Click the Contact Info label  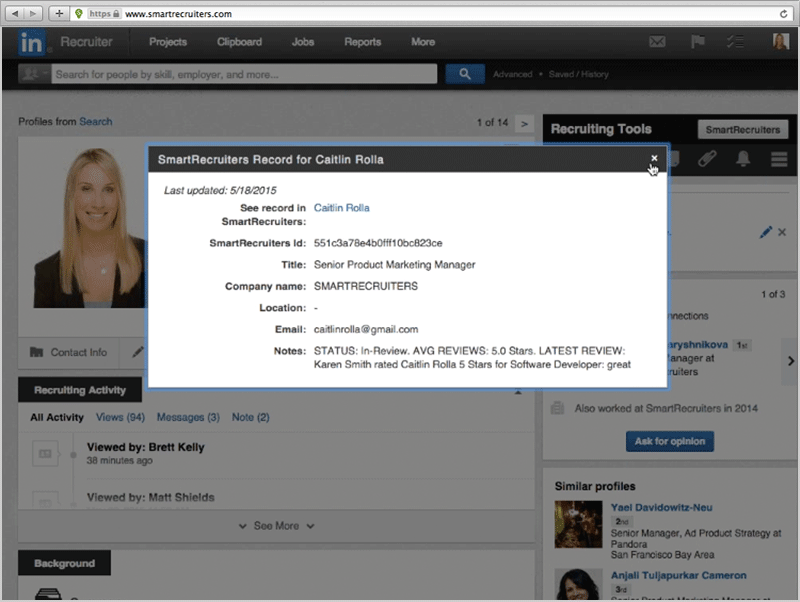(79, 353)
